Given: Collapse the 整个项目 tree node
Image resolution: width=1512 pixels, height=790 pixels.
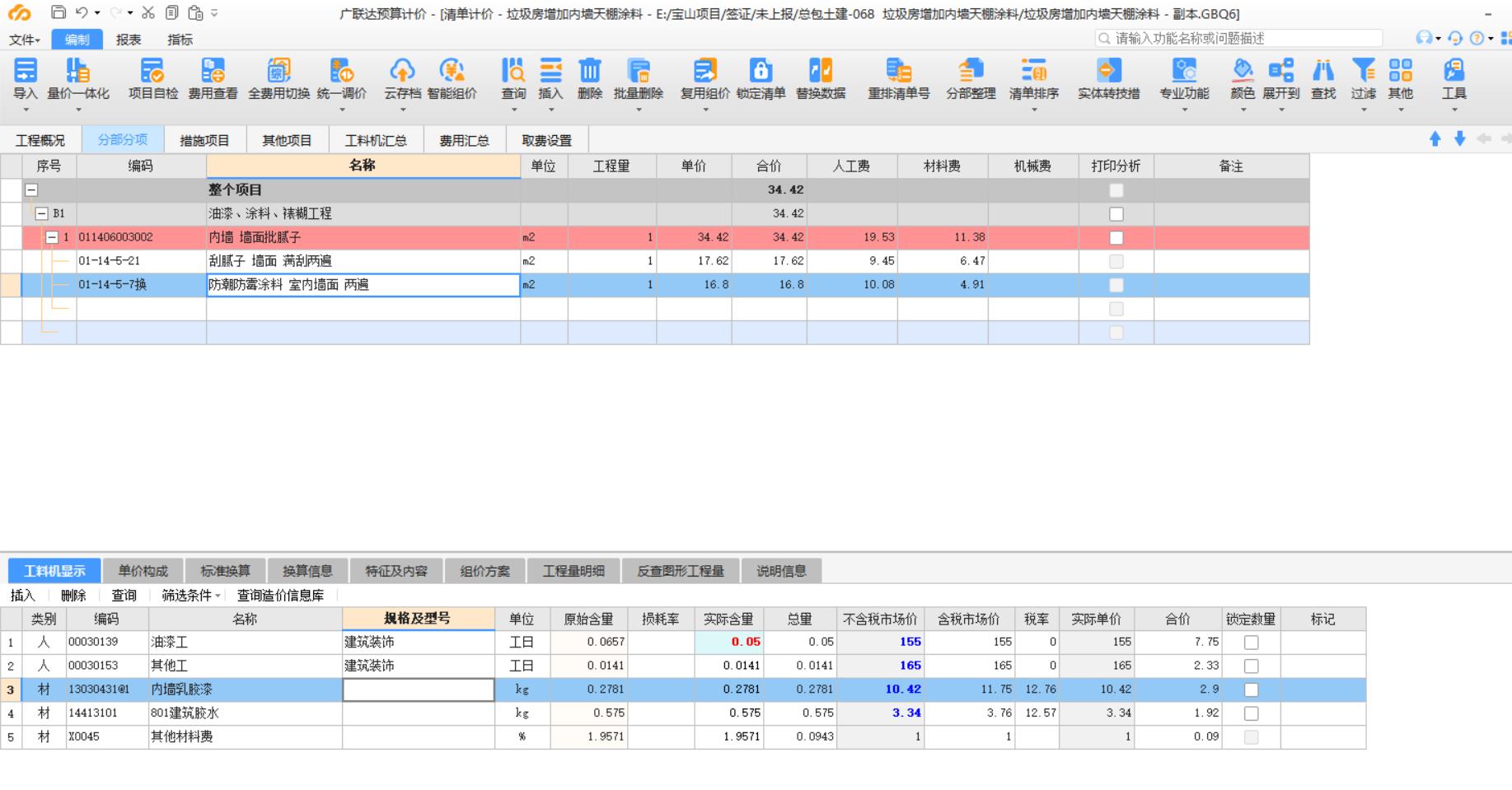Looking at the screenshot, I should 31,190.
